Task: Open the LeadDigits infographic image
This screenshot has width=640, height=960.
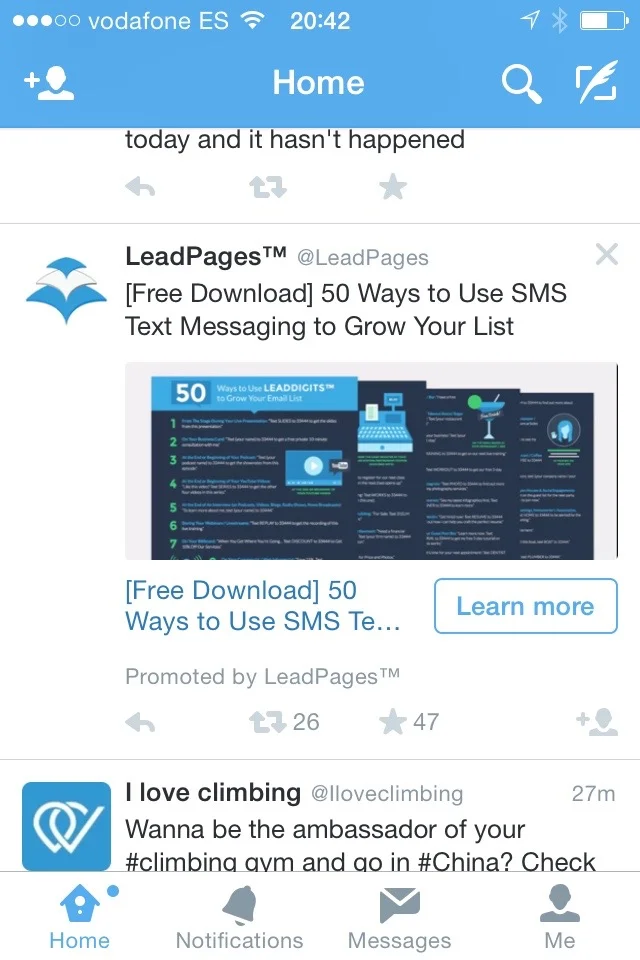Action: point(371,461)
